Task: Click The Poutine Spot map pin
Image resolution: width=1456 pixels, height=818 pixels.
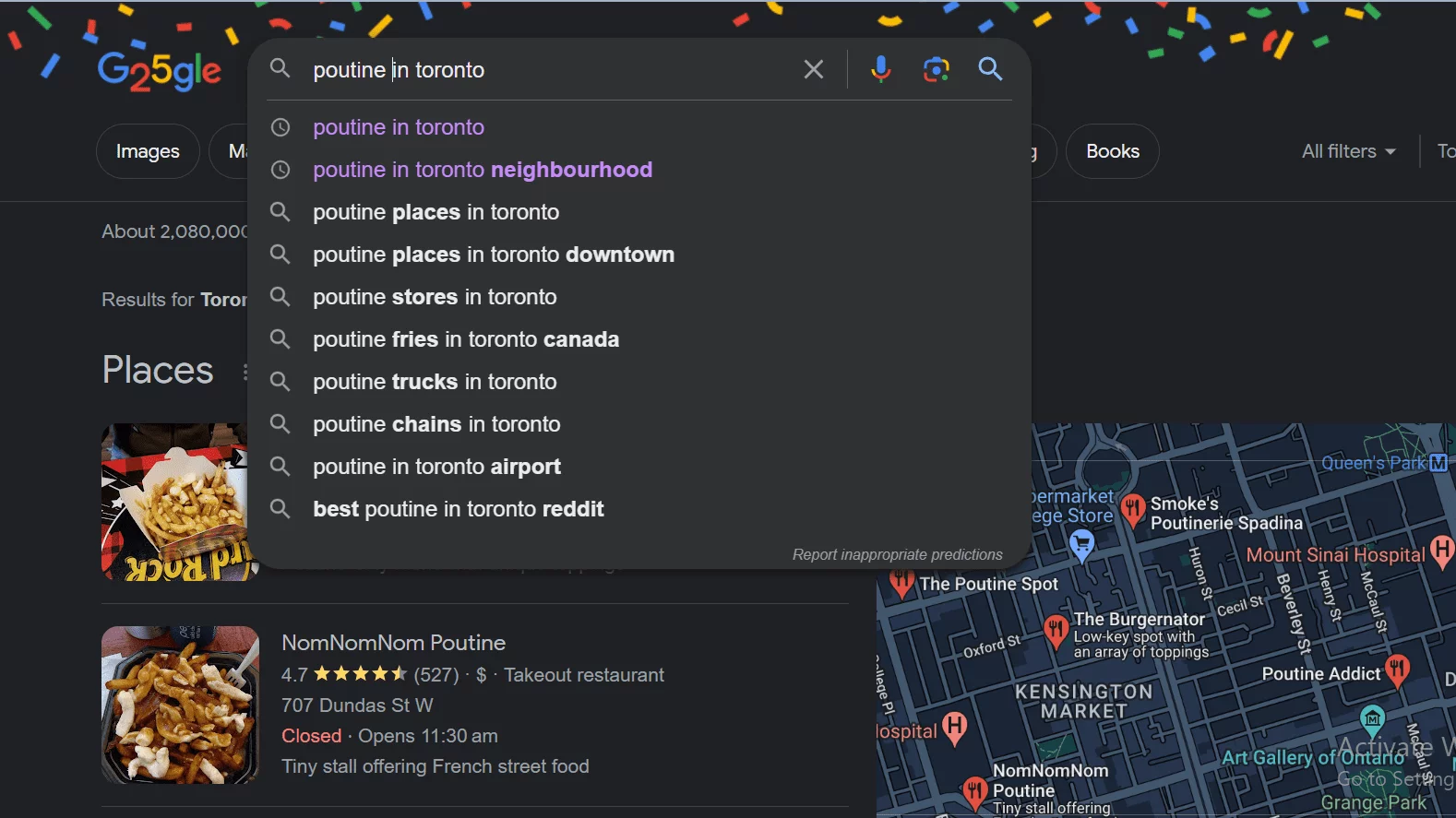Action: (901, 583)
